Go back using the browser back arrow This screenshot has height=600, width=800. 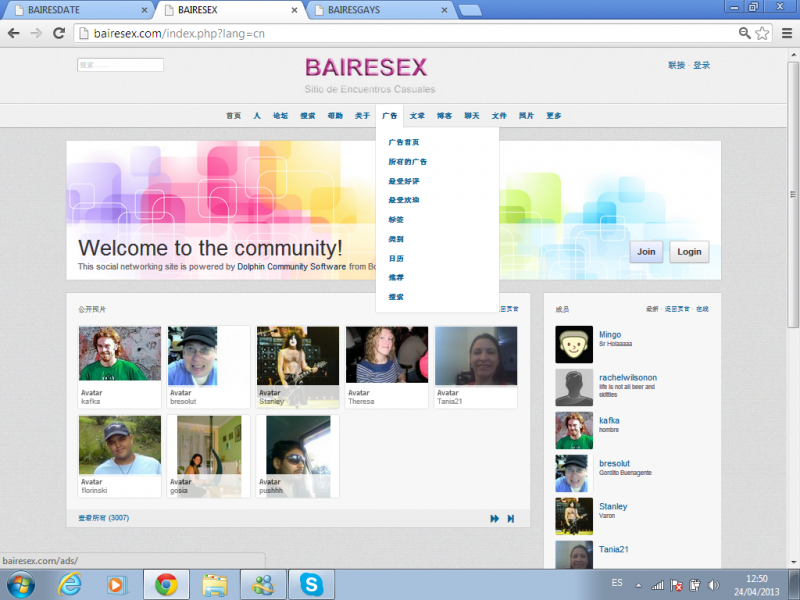click(x=14, y=34)
